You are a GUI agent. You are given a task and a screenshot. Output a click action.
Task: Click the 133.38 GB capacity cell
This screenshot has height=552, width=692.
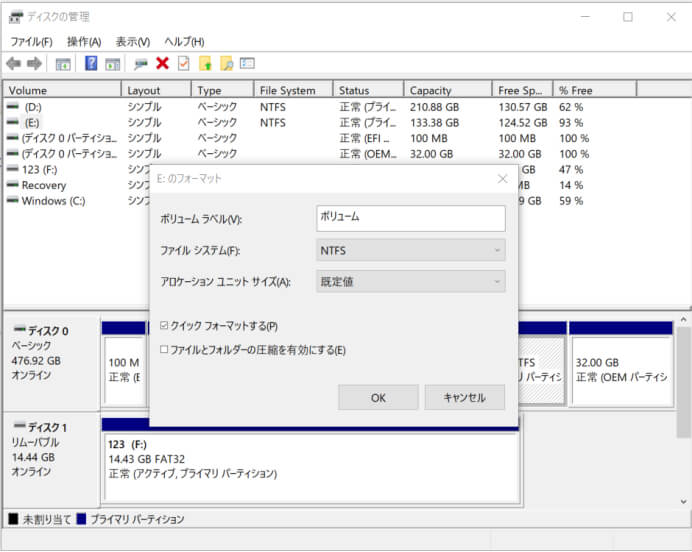[435, 122]
